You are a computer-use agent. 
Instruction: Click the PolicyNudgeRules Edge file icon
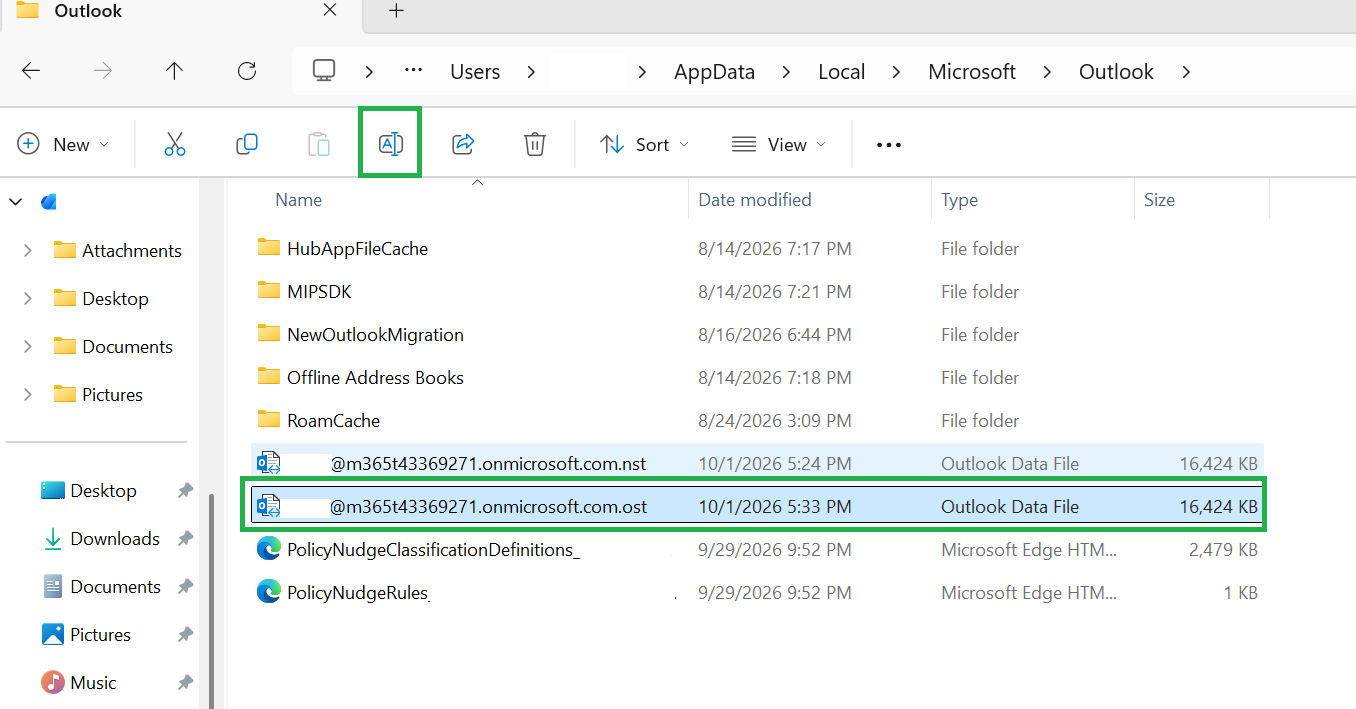(268, 592)
